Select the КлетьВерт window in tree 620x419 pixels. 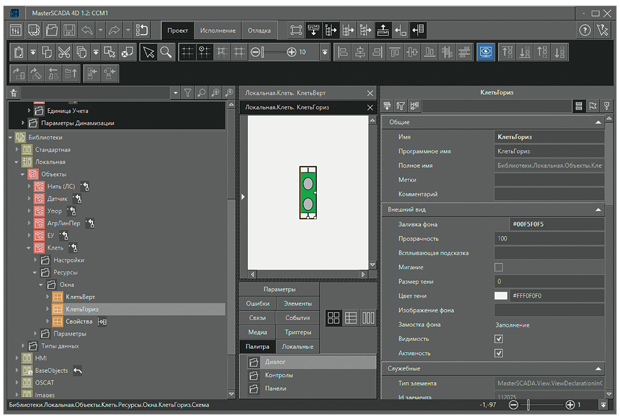point(80,297)
